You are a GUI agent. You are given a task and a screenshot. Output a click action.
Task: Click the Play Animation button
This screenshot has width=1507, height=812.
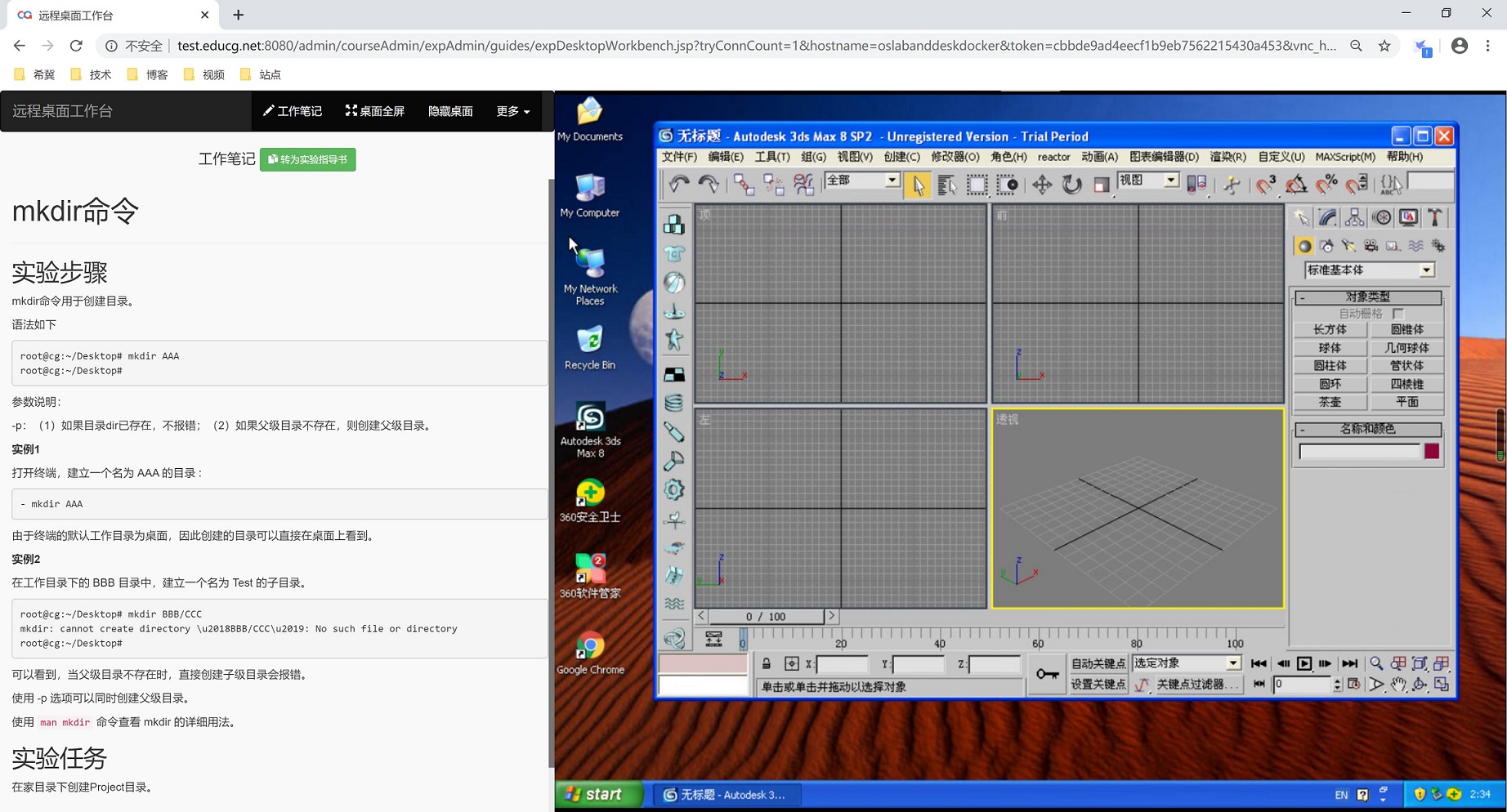pyautogui.click(x=1304, y=664)
